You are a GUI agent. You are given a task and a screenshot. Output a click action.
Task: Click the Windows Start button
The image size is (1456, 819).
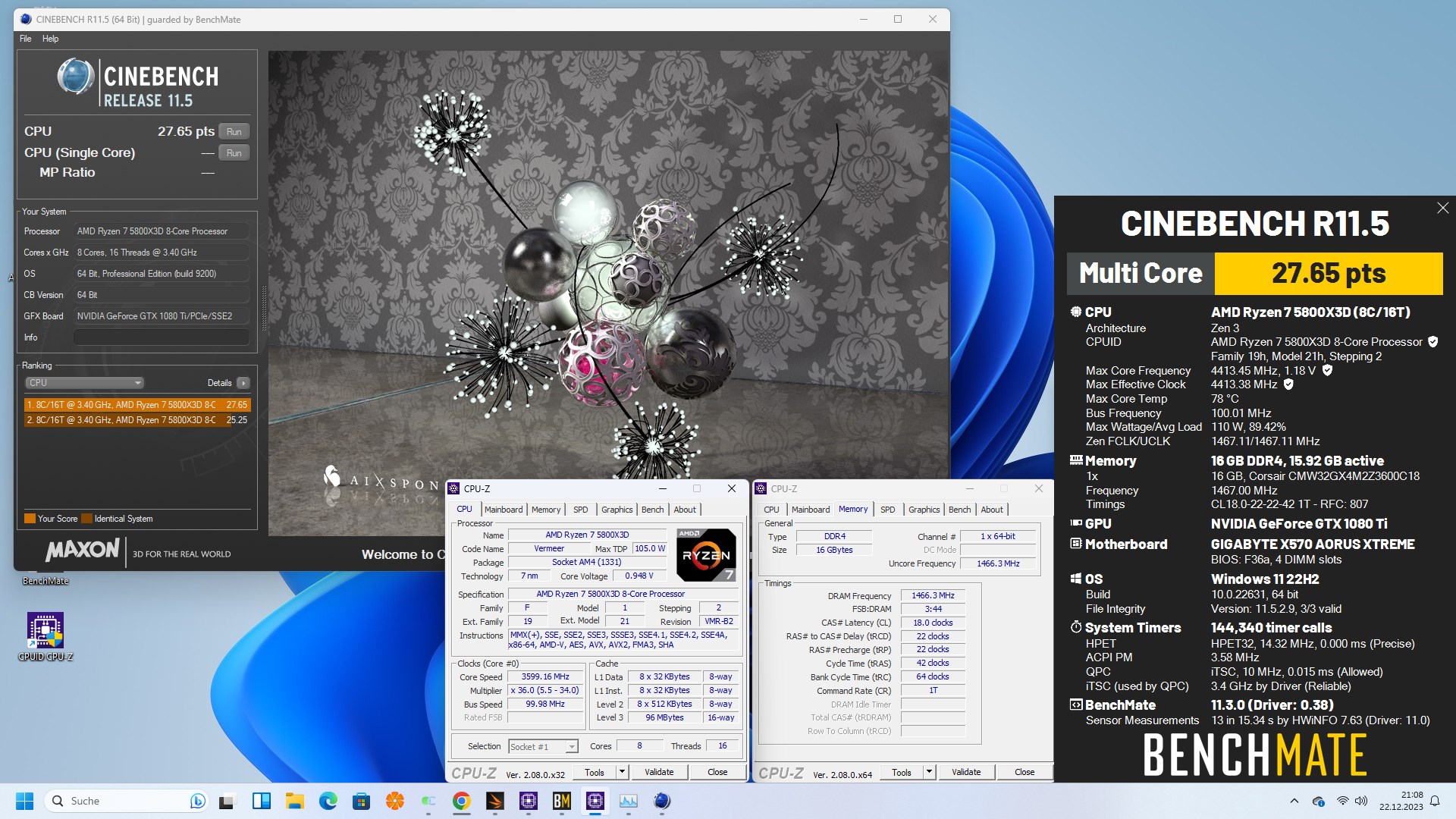[24, 801]
